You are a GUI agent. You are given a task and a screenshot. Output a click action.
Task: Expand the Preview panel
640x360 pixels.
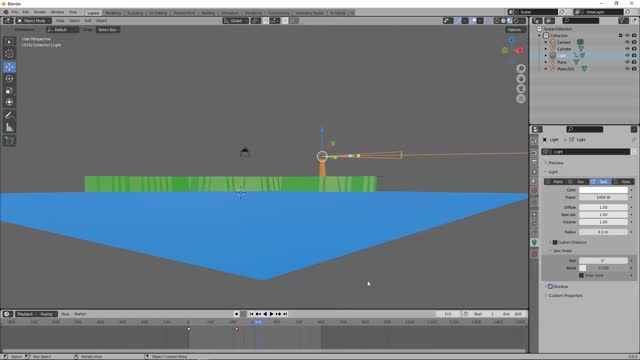555,163
